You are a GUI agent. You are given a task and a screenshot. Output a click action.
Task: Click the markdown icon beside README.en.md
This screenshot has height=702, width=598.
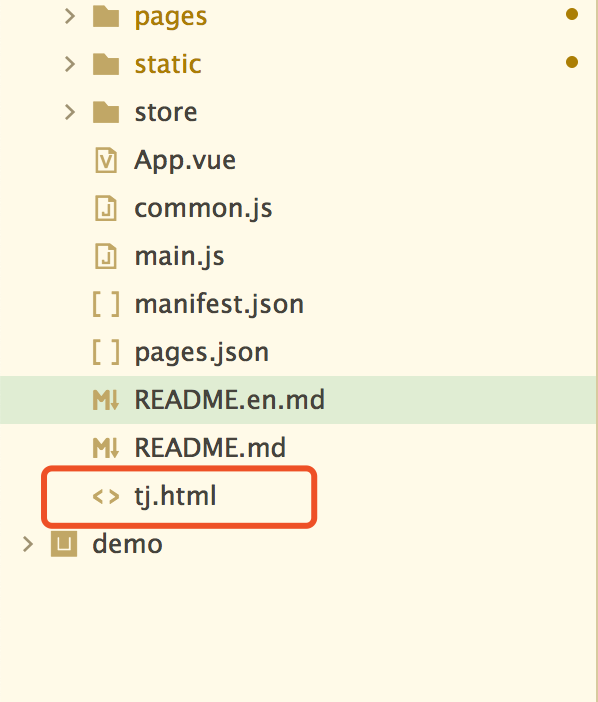(x=106, y=400)
